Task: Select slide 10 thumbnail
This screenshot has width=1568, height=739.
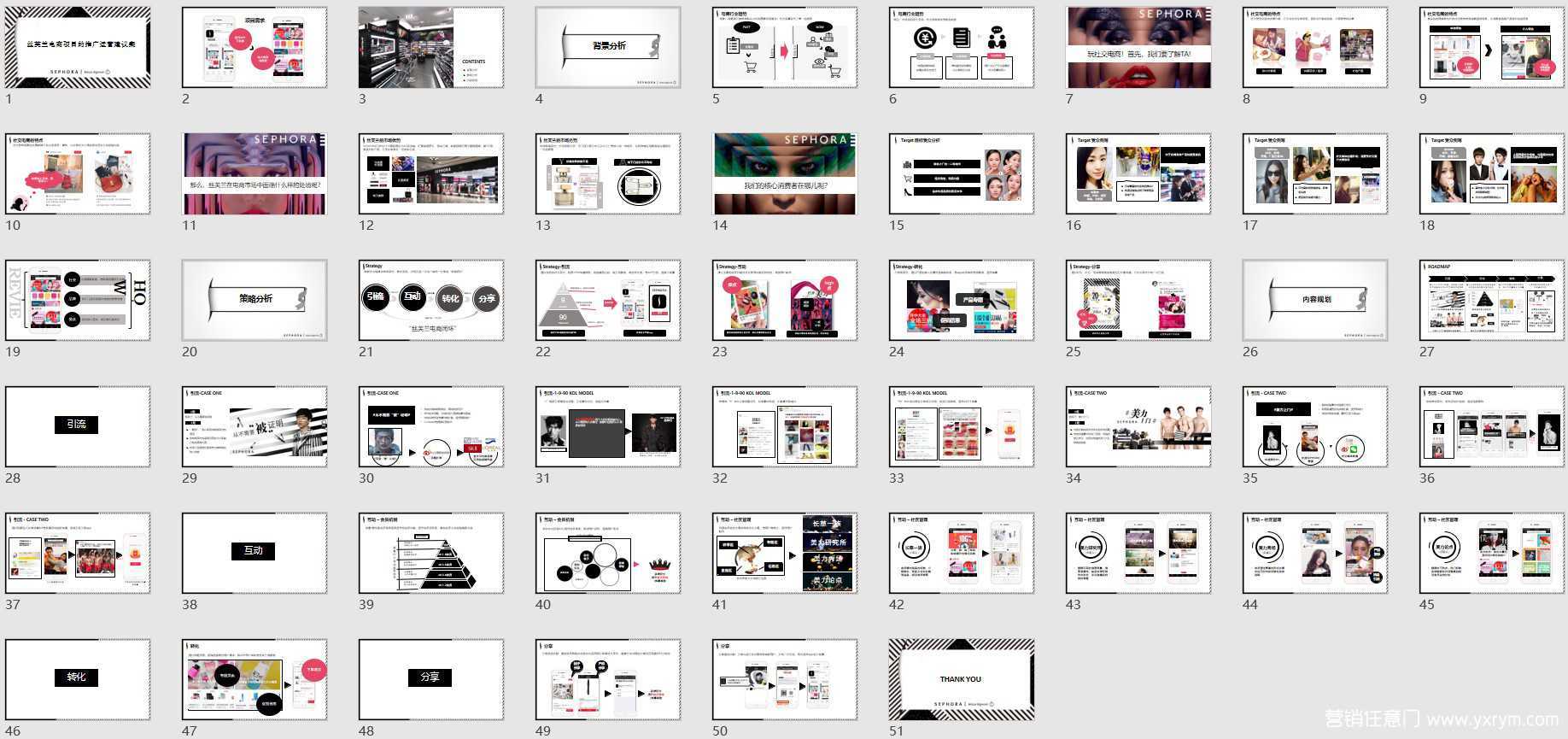Action: (78, 173)
